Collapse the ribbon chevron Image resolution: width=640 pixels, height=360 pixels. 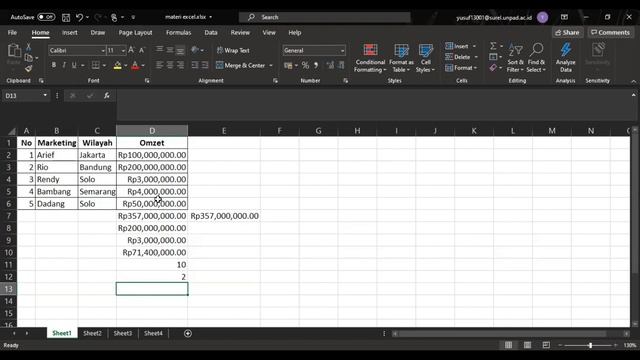(x=633, y=81)
